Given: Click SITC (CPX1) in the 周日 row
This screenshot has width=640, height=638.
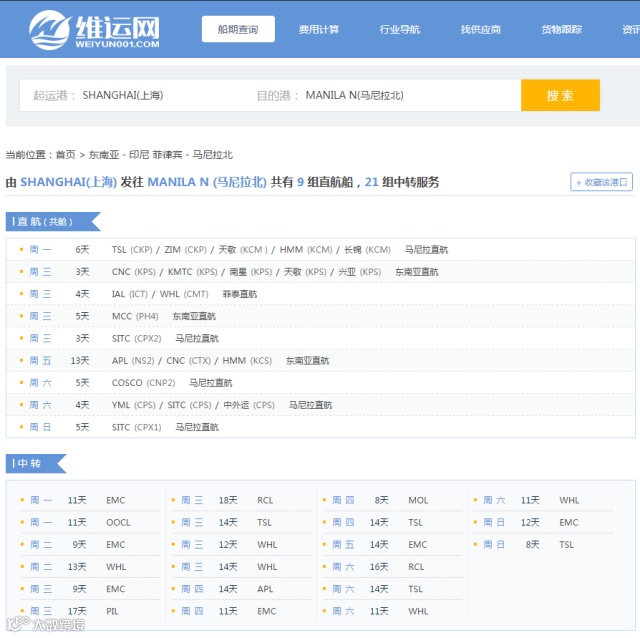Looking at the screenshot, I should 136,427.
